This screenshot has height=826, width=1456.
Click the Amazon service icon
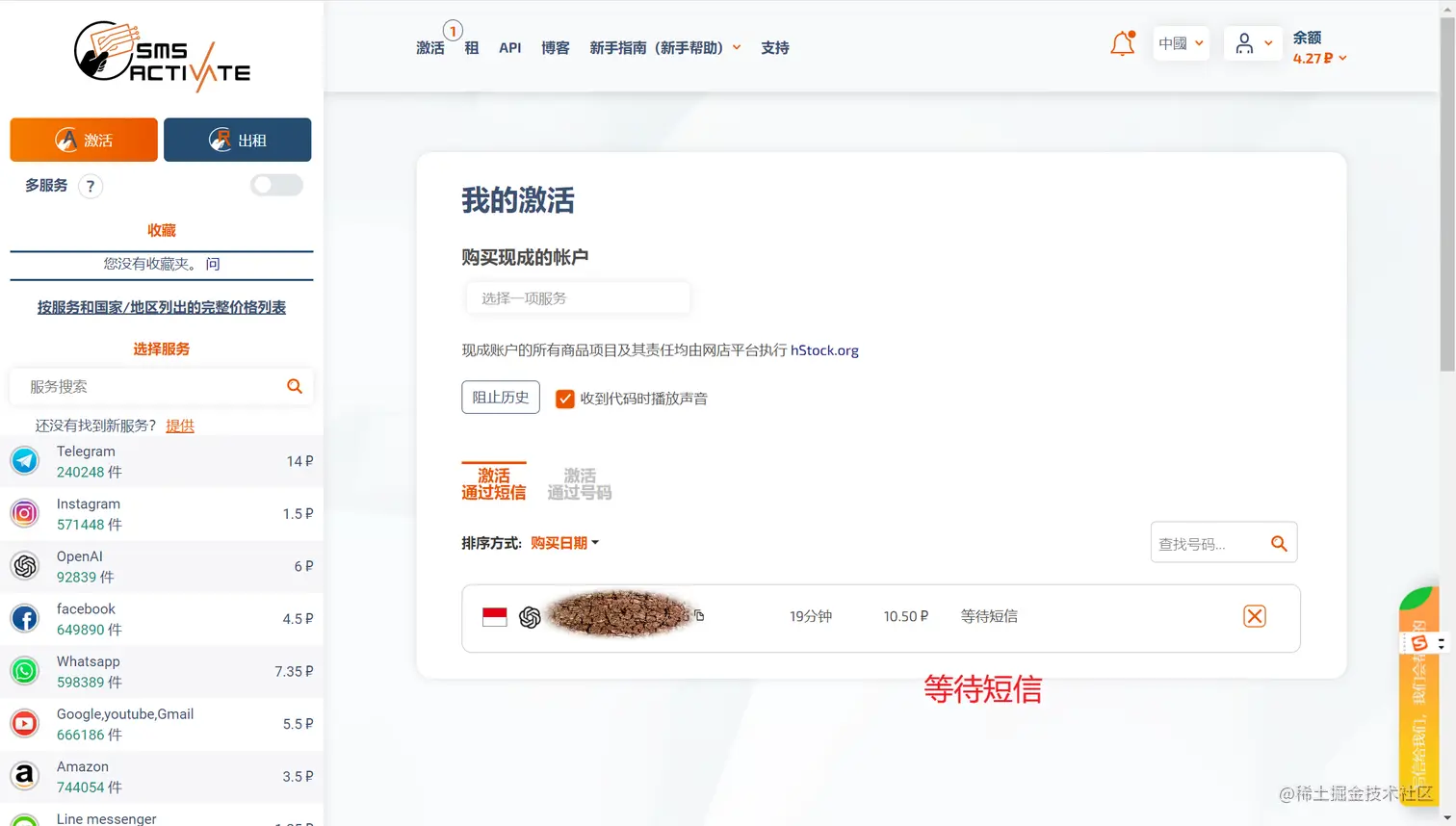pos(25,776)
